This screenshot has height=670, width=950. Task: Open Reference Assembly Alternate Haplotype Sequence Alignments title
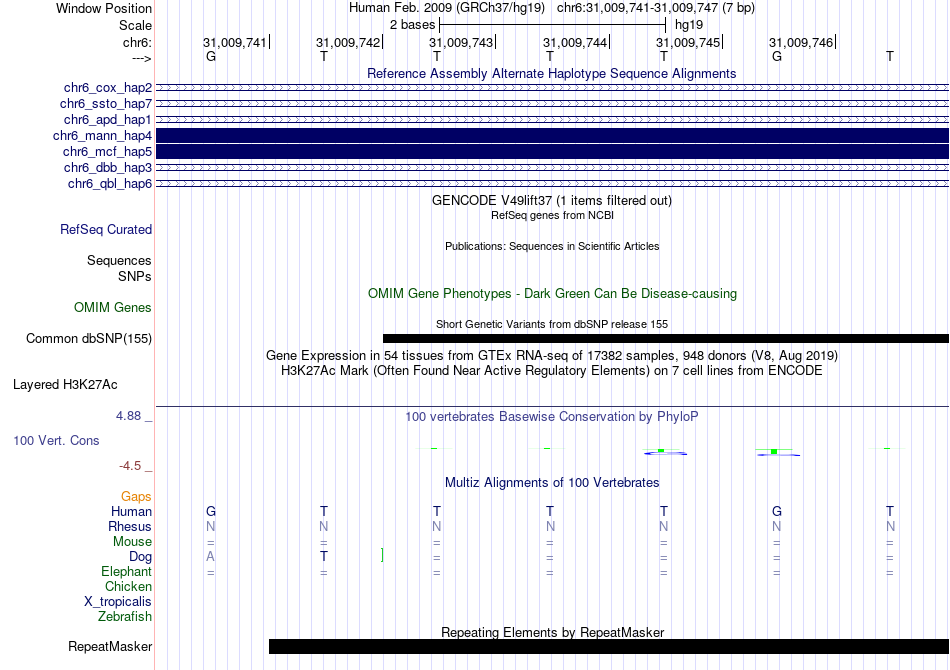tap(551, 73)
